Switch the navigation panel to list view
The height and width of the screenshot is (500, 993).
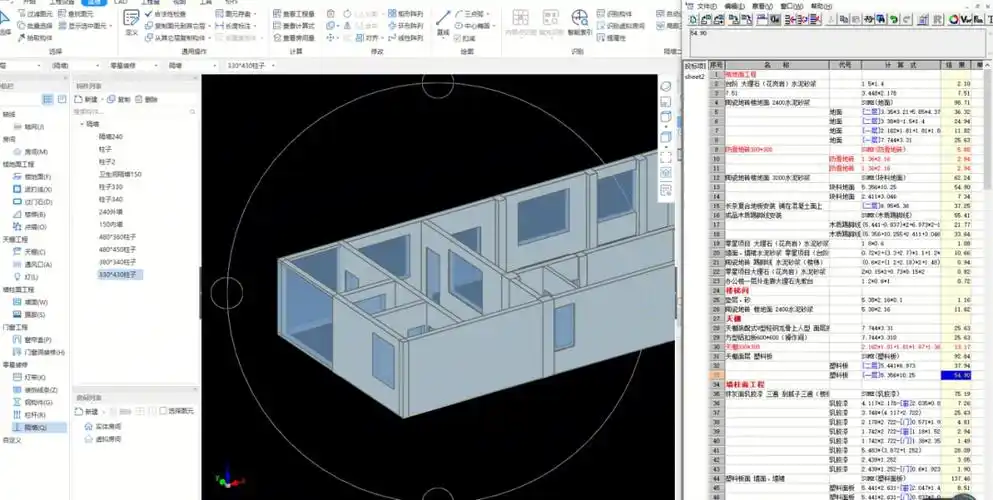pos(47,99)
